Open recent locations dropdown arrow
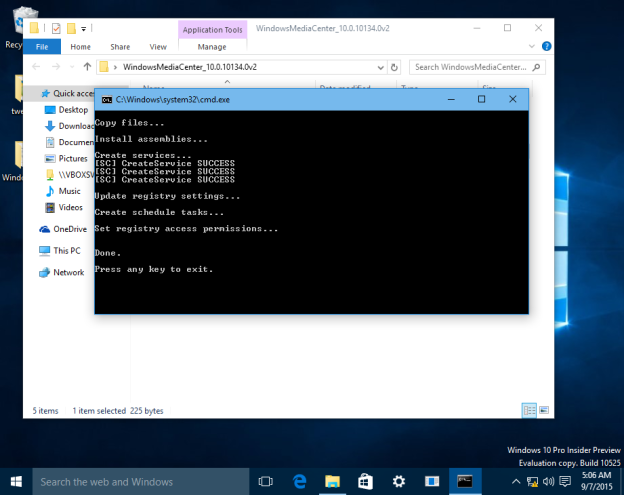 [x=72, y=67]
